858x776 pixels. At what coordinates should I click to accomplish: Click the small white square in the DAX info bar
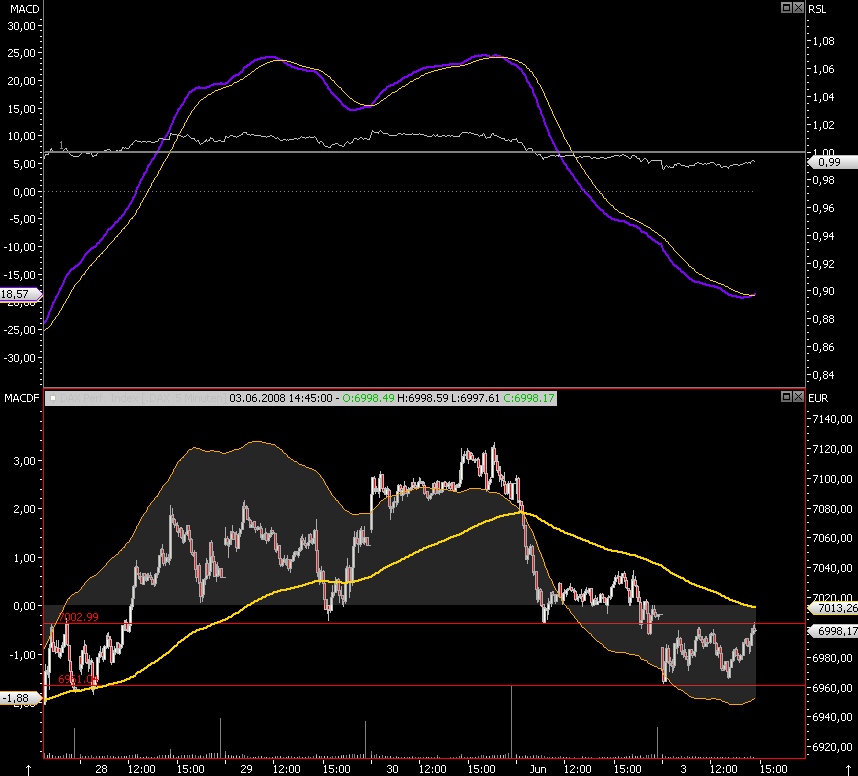tap(53, 398)
